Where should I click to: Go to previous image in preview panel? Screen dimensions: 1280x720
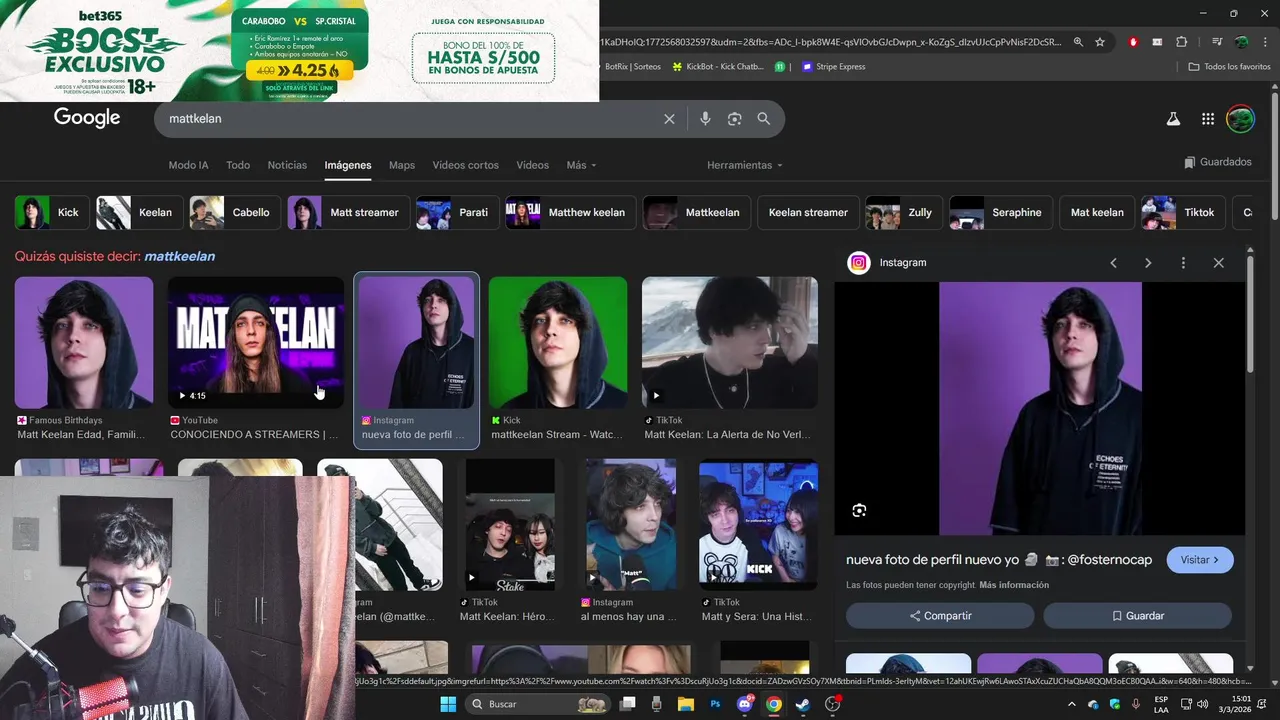point(1113,263)
